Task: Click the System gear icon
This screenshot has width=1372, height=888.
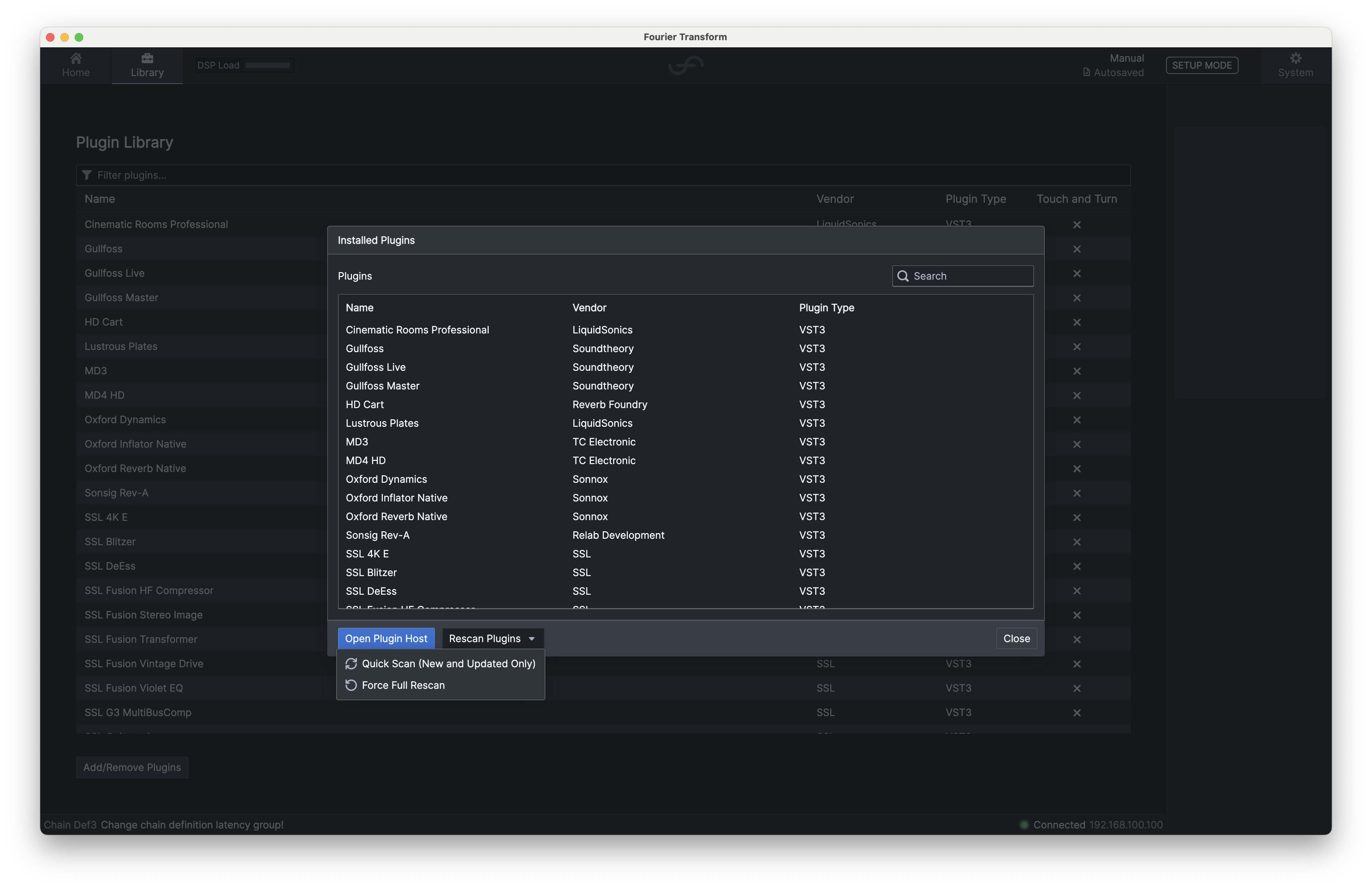Action: tap(1295, 58)
